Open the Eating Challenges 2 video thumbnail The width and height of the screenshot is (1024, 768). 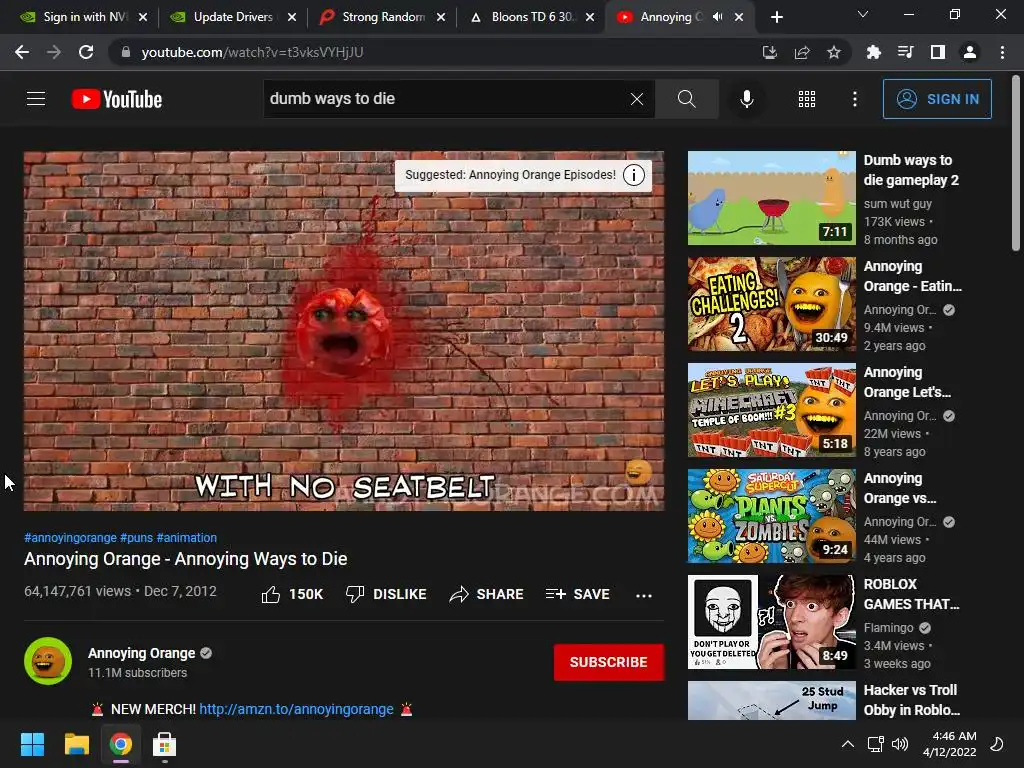(772, 304)
